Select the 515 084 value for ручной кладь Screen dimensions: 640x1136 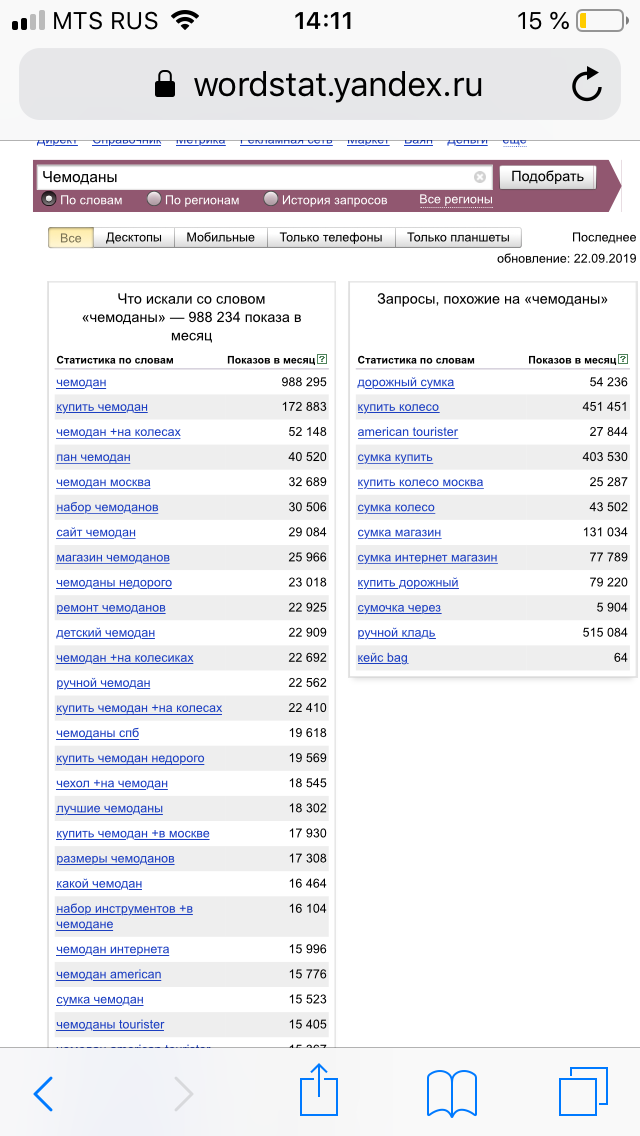[605, 632]
